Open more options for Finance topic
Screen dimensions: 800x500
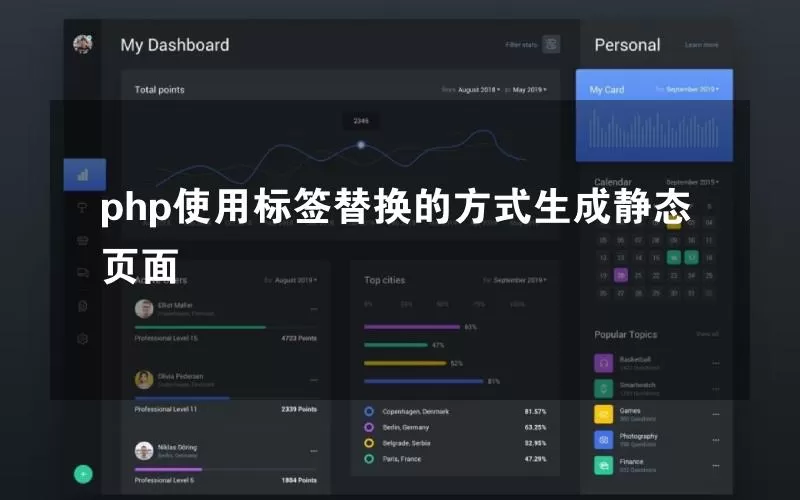(x=716, y=465)
